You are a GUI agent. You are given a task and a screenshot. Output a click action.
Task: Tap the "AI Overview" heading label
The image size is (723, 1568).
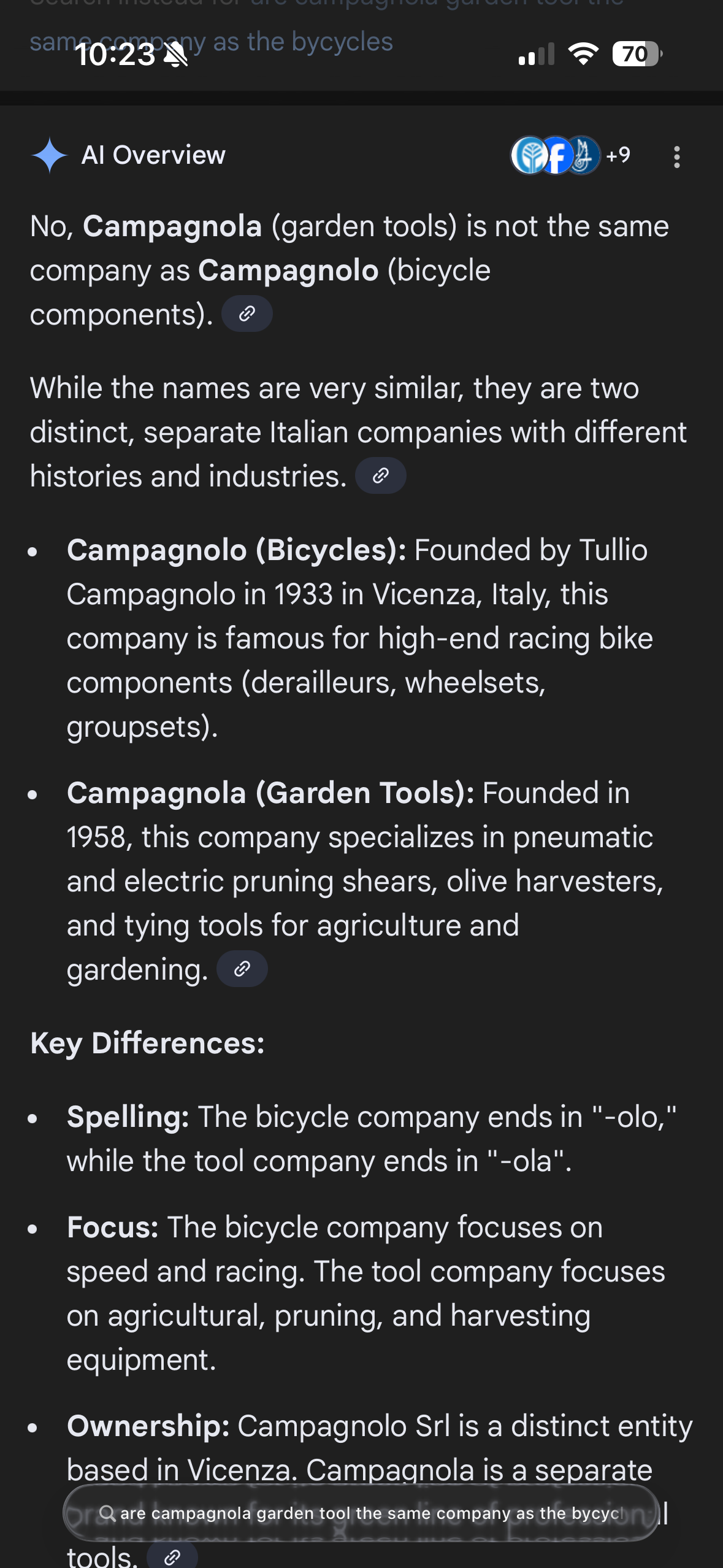[153, 156]
